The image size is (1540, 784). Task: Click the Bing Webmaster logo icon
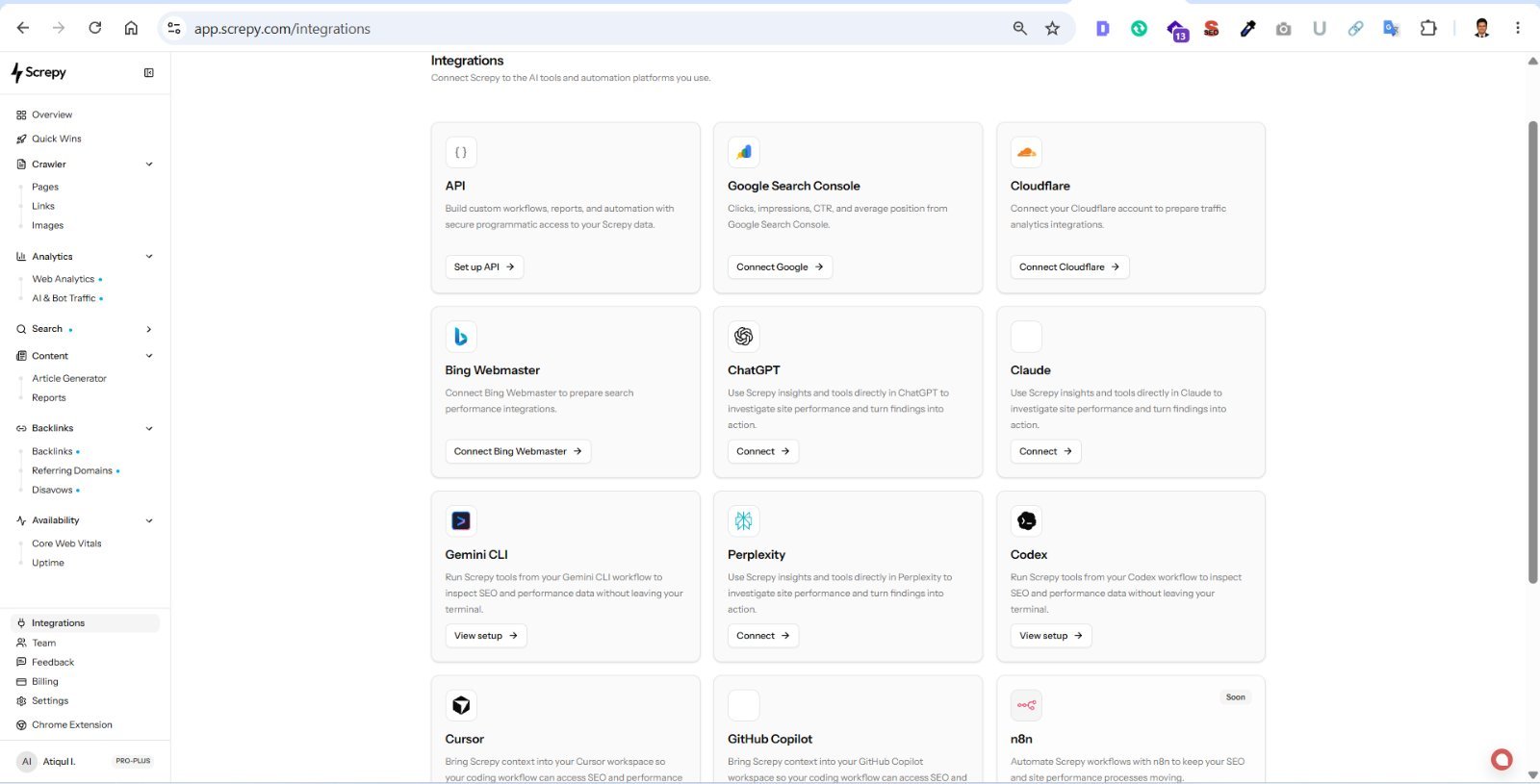pyautogui.click(x=461, y=337)
